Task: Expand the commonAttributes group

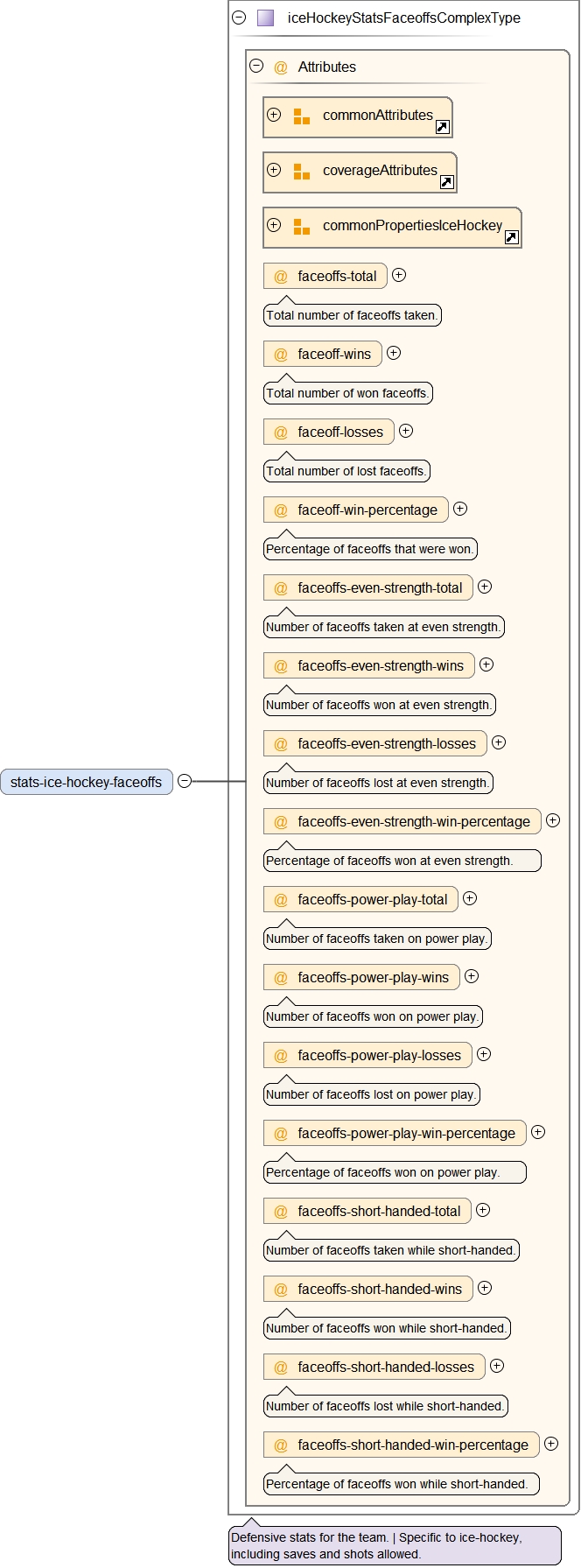Action: click(274, 115)
